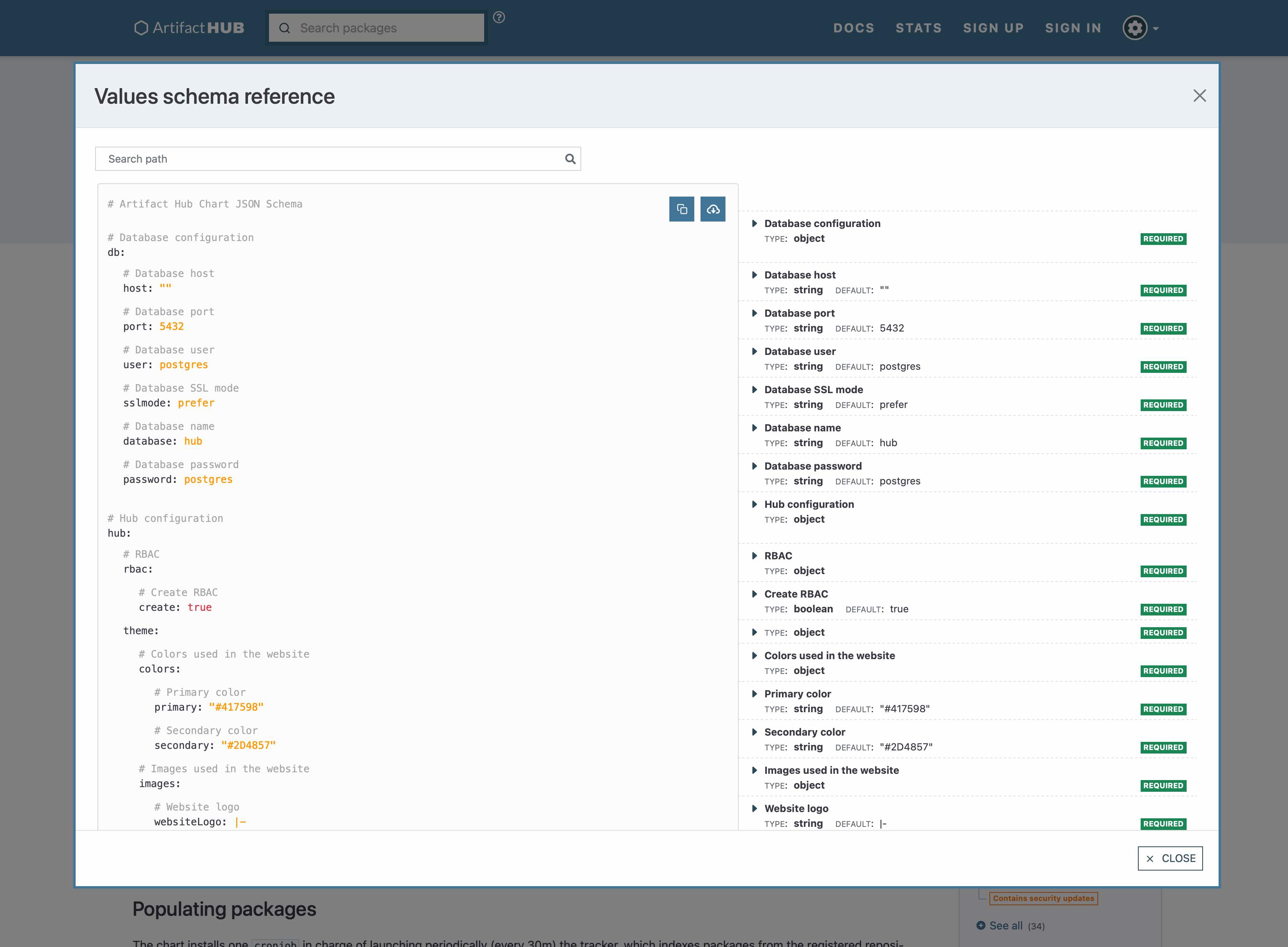This screenshot has width=1288, height=947.
Task: Click the See all plus icon
Action: click(981, 925)
